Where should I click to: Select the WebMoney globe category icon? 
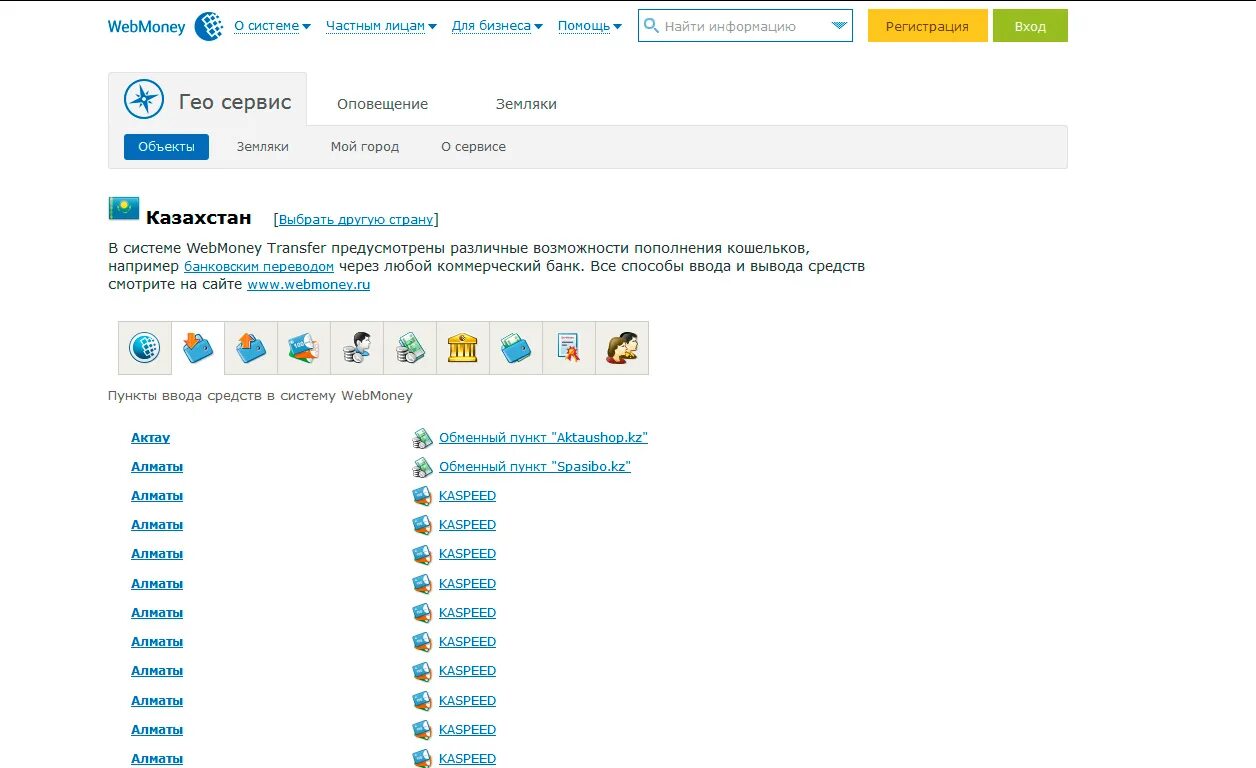pyautogui.click(x=145, y=348)
